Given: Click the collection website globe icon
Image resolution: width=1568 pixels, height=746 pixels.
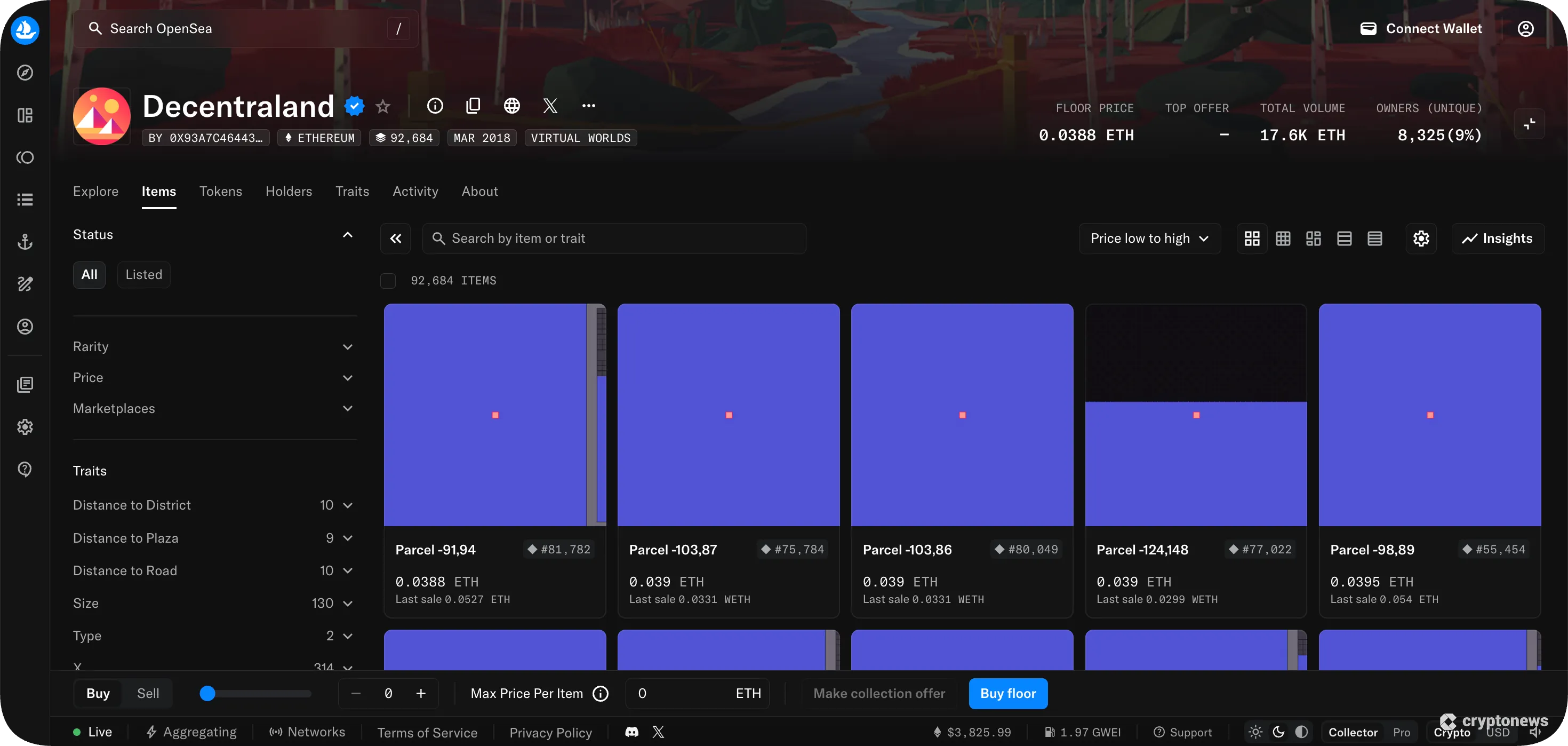Looking at the screenshot, I should (x=512, y=105).
